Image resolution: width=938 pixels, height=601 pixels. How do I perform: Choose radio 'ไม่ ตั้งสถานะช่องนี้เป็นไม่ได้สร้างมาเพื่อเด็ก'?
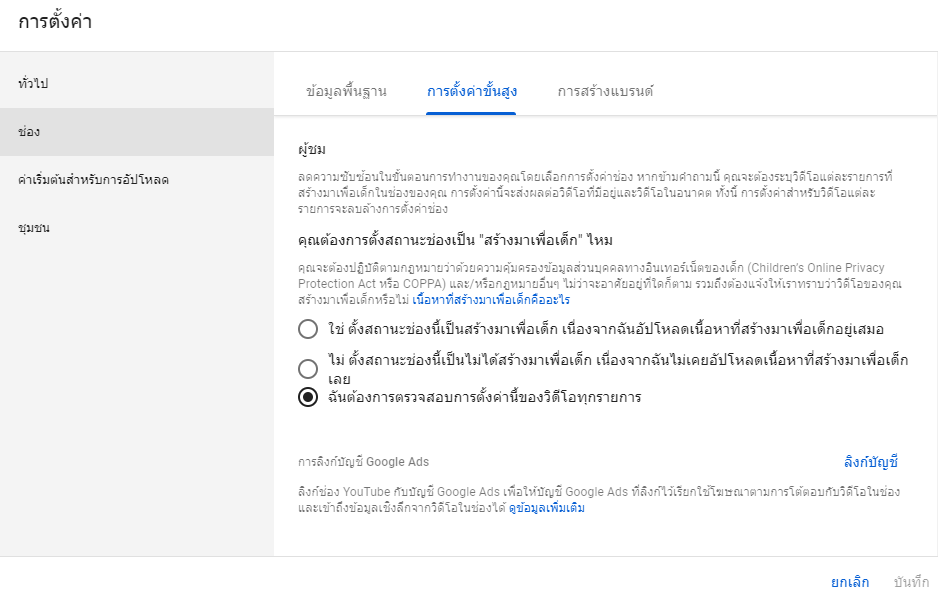[x=308, y=368]
